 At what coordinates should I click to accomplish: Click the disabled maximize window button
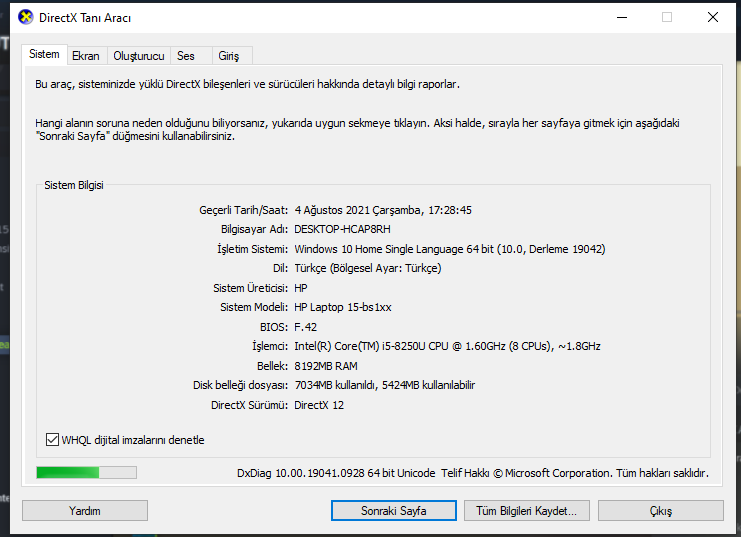tap(667, 17)
